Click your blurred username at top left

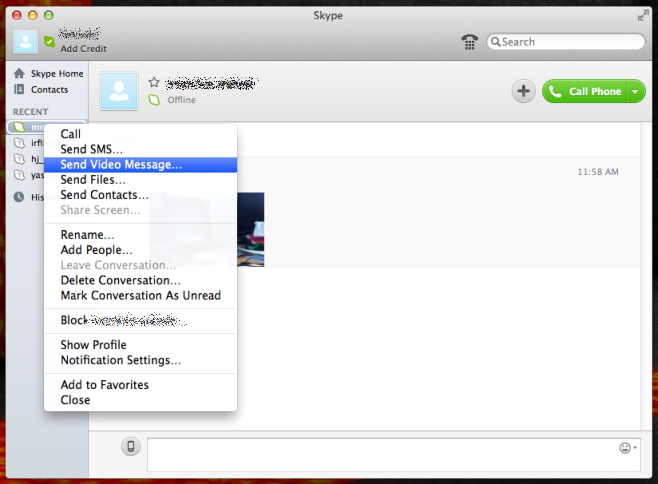click(x=79, y=33)
